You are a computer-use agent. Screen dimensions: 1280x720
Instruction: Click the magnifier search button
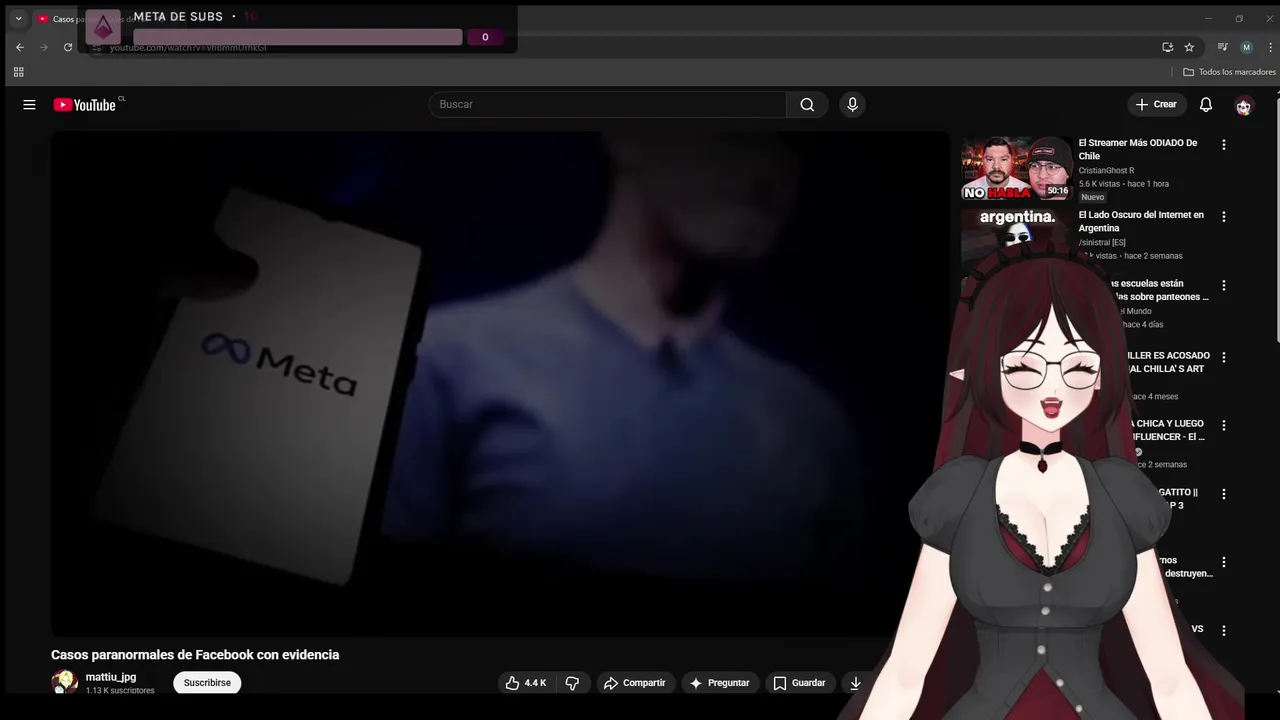(x=807, y=105)
